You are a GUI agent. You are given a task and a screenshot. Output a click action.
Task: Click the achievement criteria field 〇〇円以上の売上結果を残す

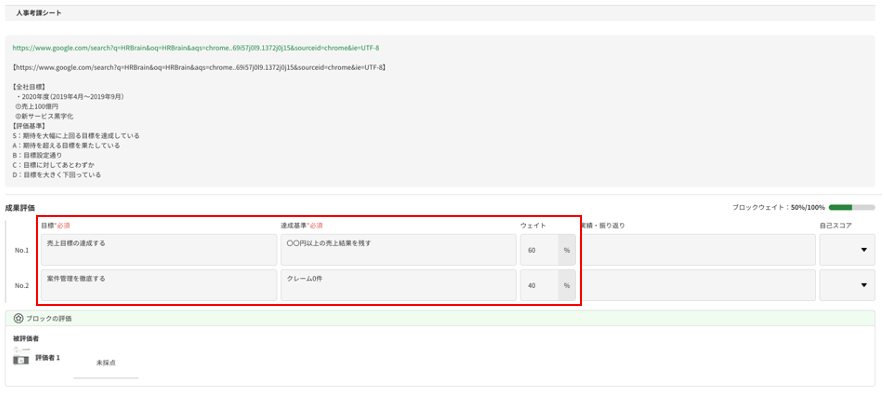pyautogui.click(x=399, y=250)
